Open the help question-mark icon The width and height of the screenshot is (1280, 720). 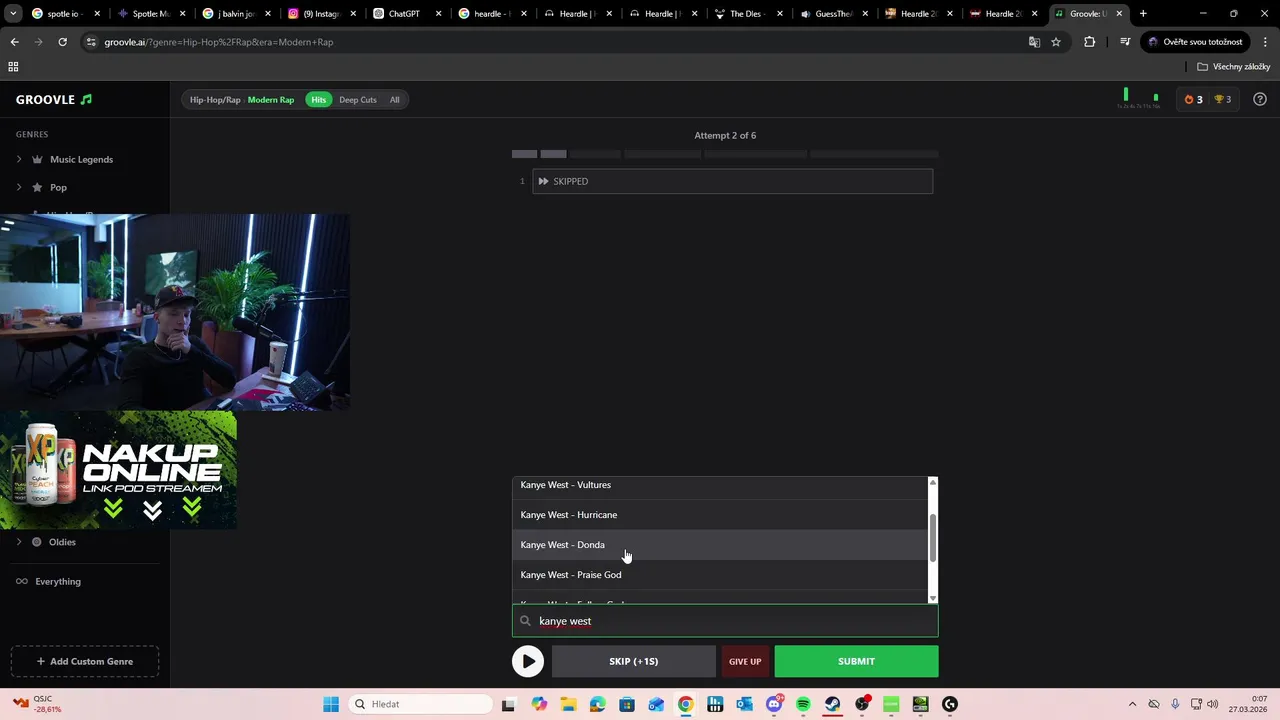point(1260,99)
